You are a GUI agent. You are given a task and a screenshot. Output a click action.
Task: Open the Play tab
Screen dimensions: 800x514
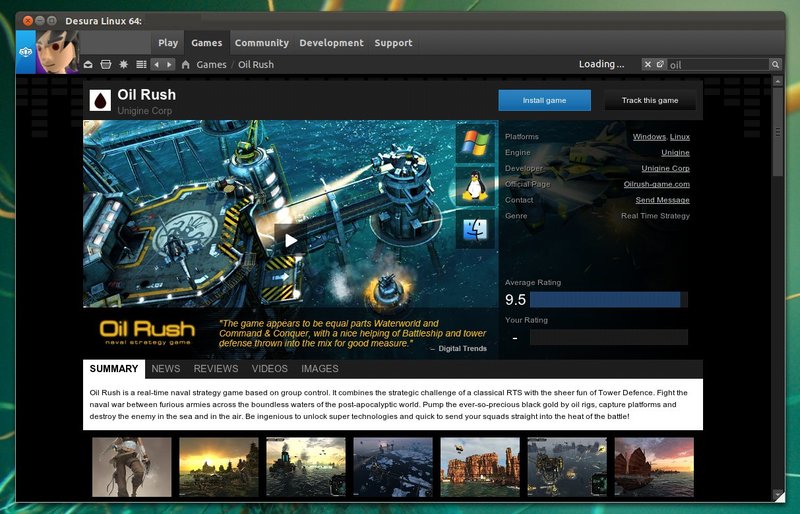pos(168,43)
